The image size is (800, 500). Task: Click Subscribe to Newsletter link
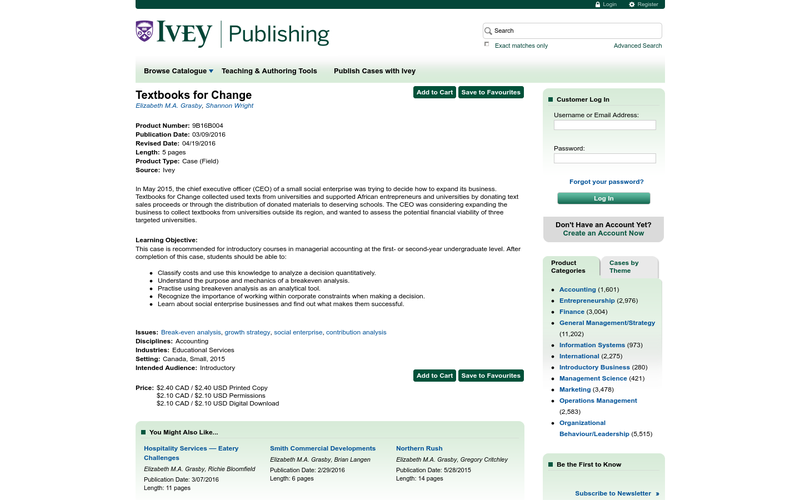pos(613,494)
